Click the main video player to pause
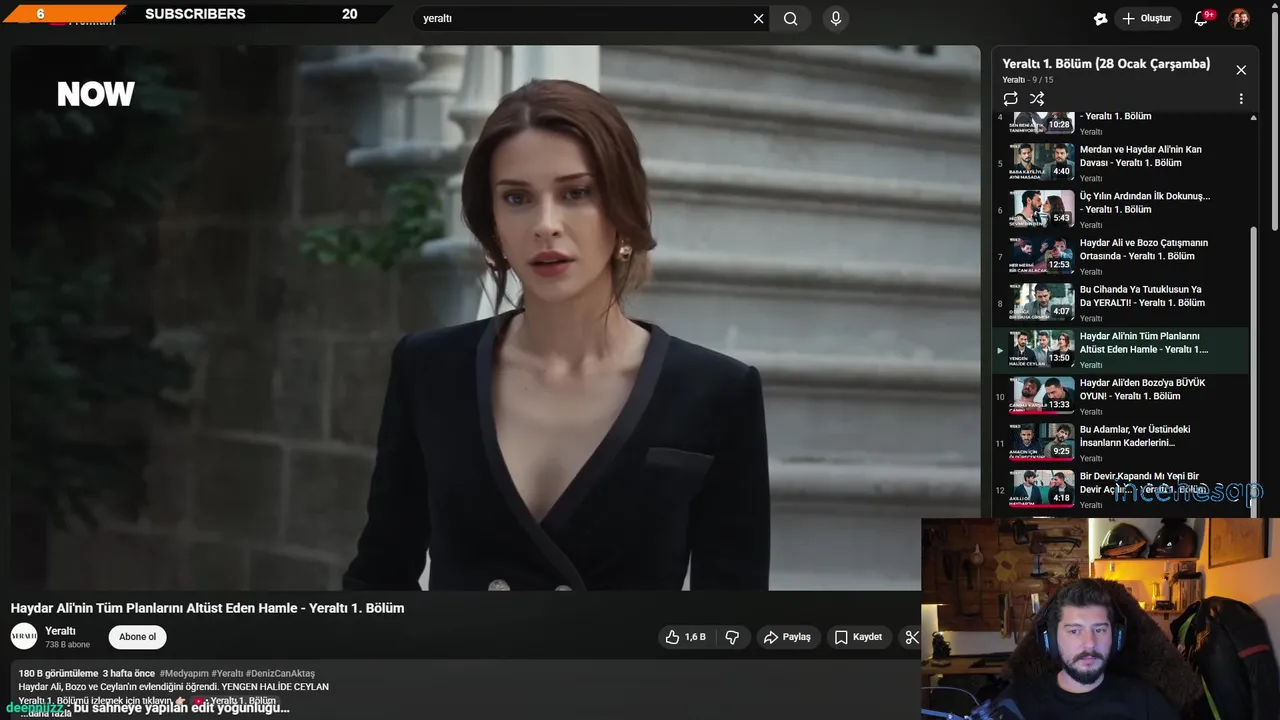The image size is (1280, 720). [495, 318]
